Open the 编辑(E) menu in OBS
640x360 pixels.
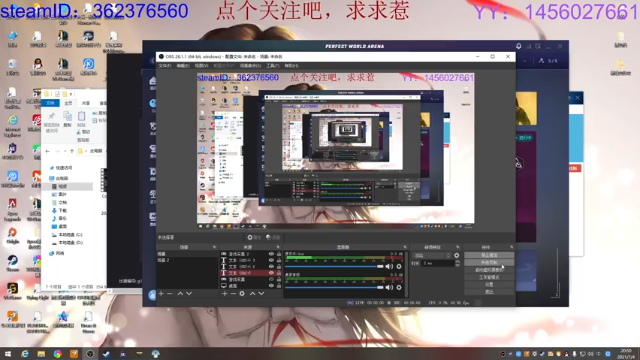coord(183,66)
